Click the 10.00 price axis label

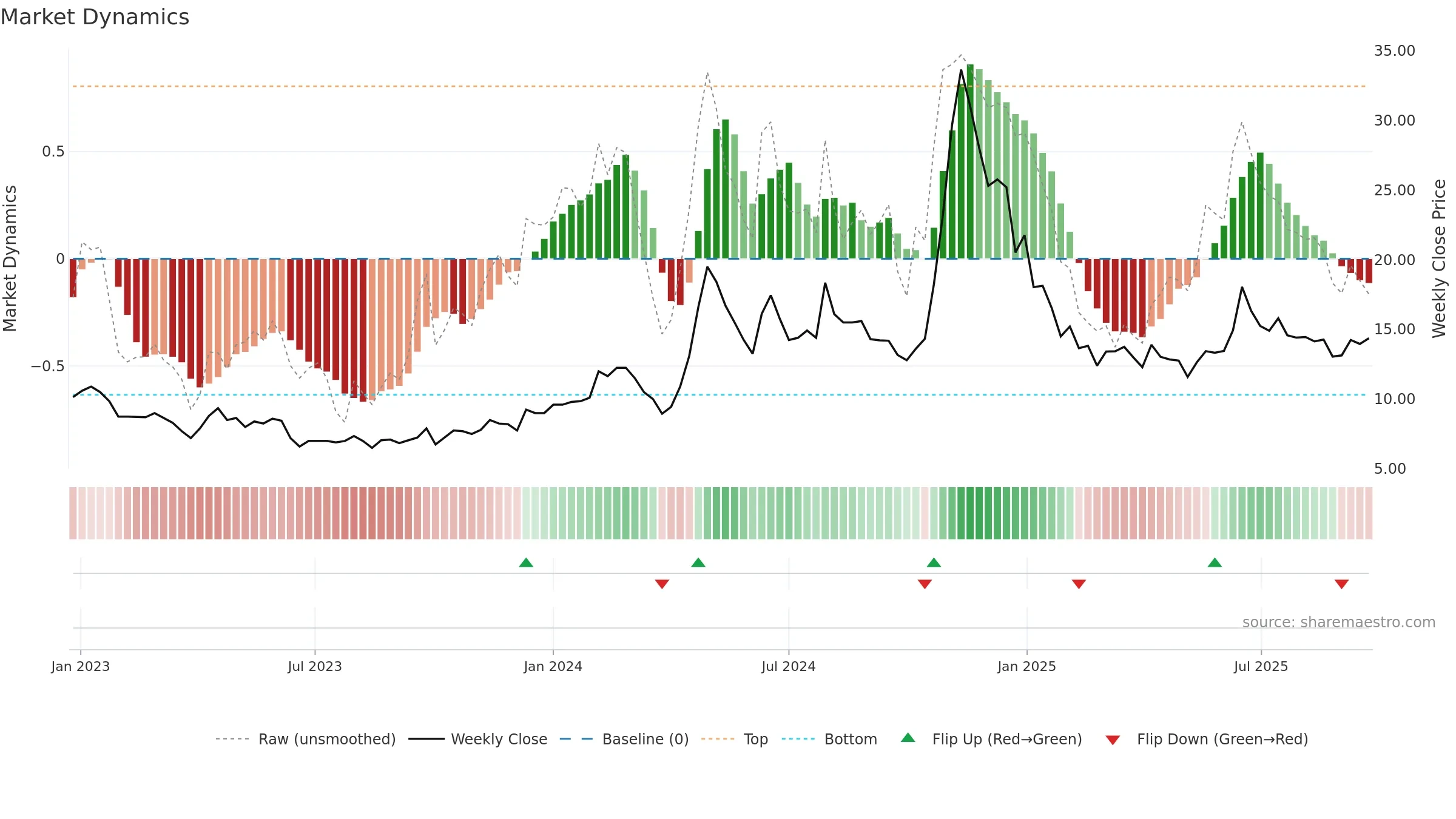tap(1395, 399)
